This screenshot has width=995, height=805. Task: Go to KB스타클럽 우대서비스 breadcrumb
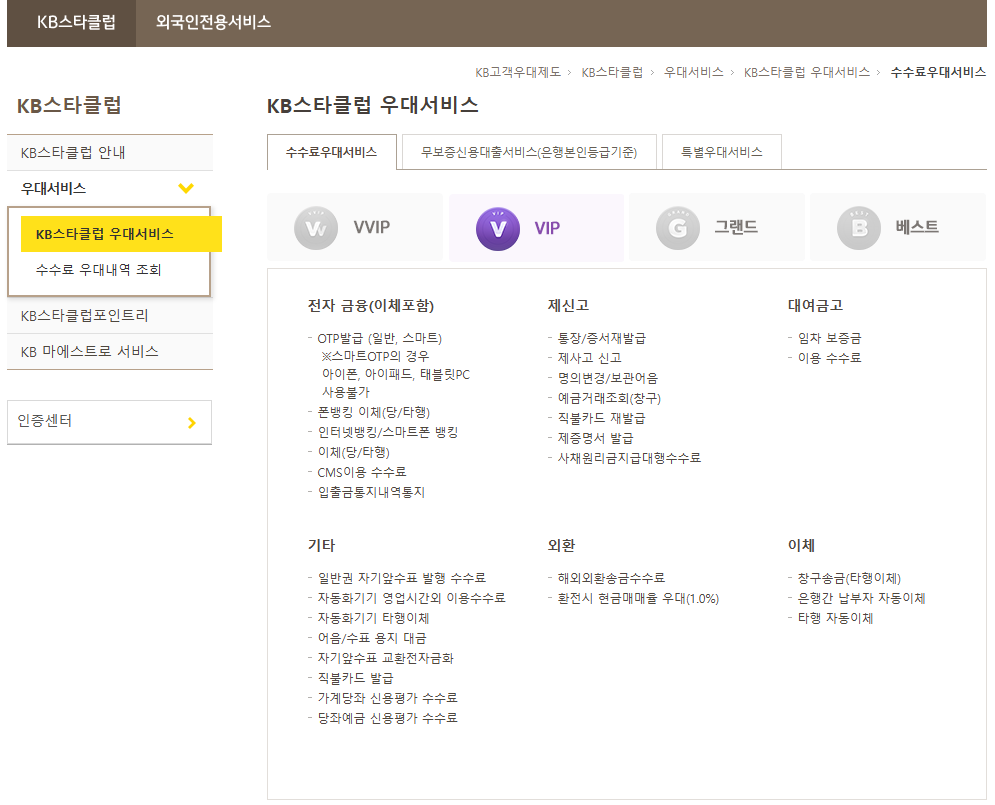807,72
